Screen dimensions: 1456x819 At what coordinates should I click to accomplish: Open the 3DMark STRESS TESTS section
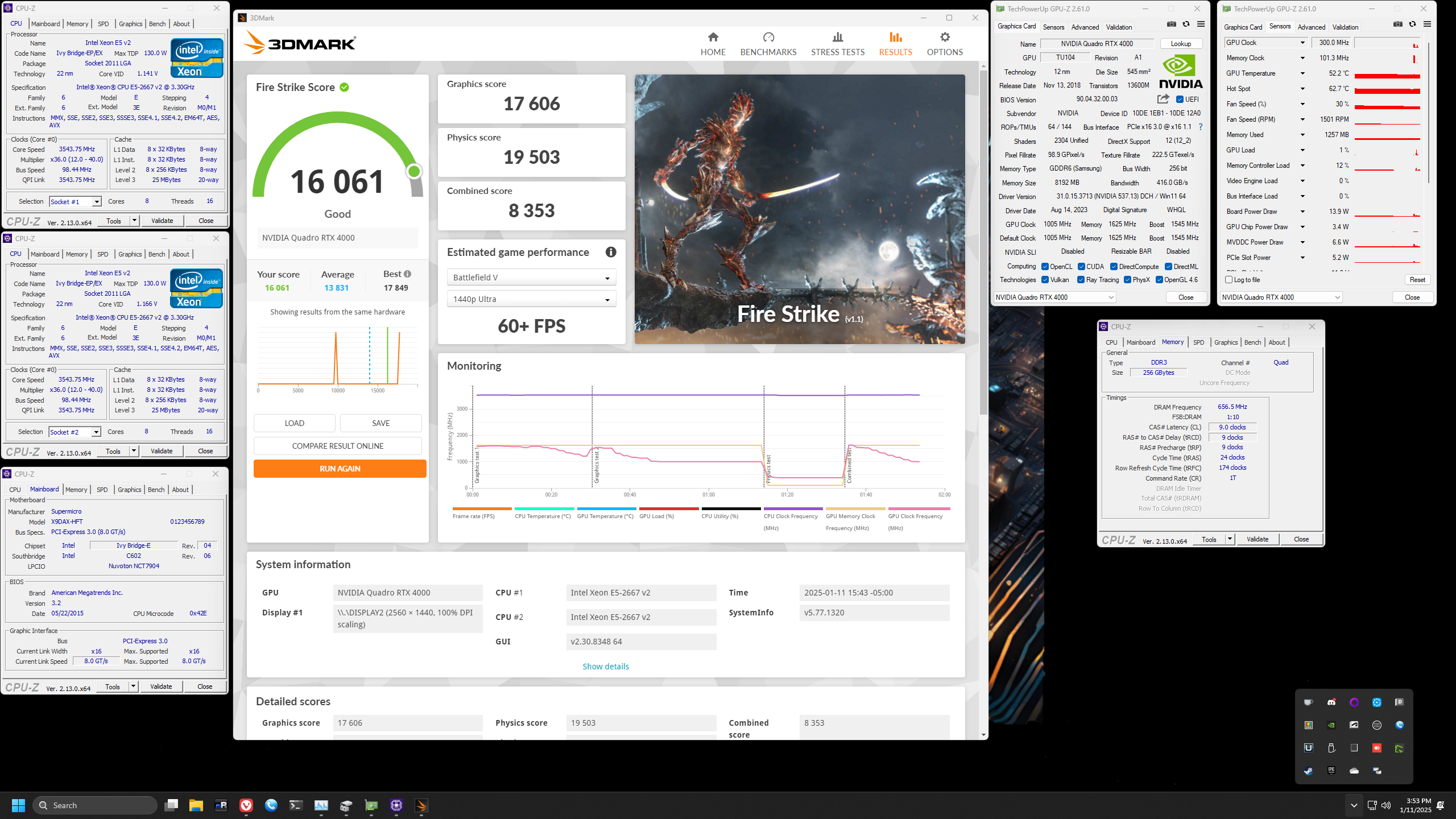(838, 44)
